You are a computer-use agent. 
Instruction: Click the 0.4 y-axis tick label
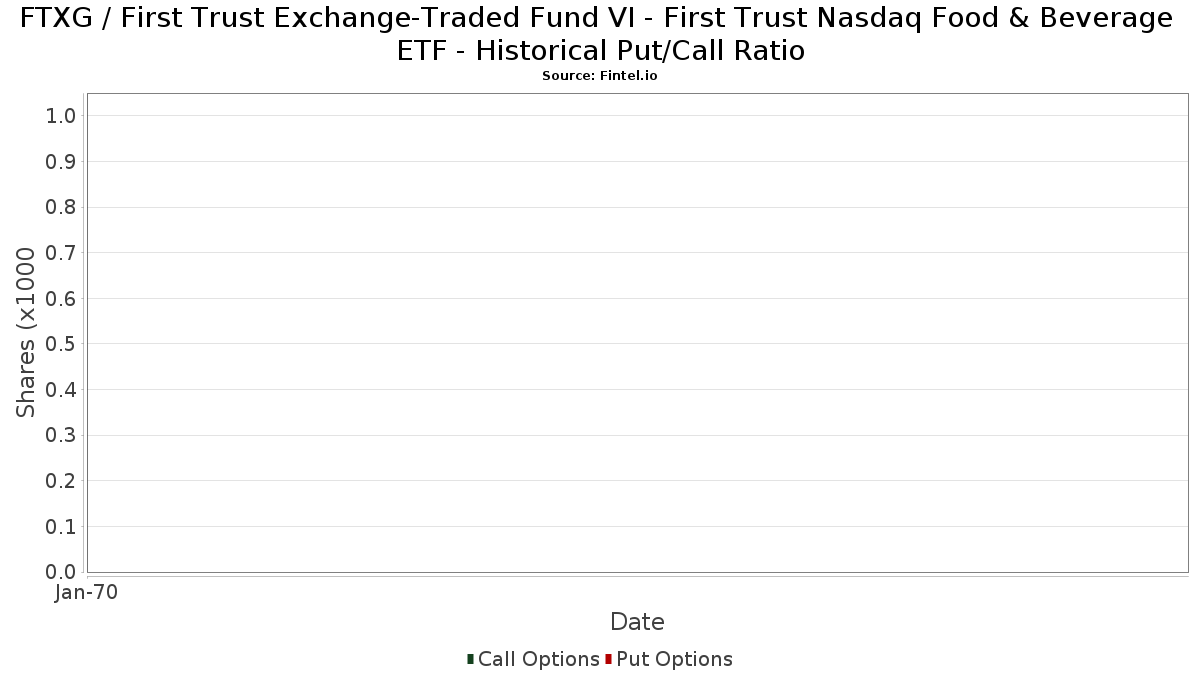click(61, 390)
